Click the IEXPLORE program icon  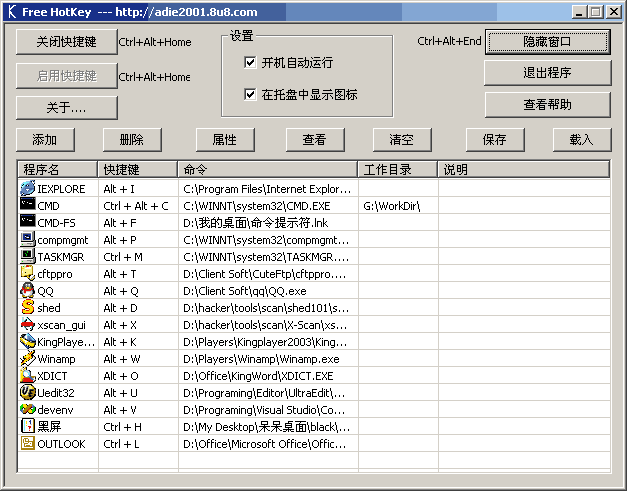(28, 188)
